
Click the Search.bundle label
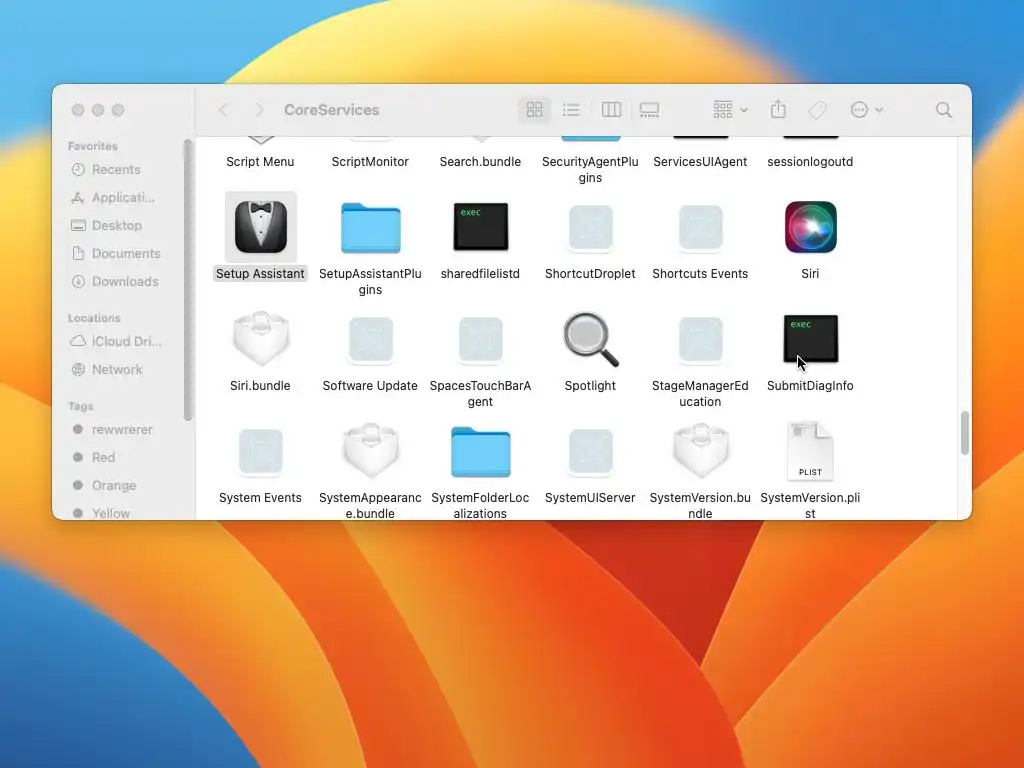(481, 162)
